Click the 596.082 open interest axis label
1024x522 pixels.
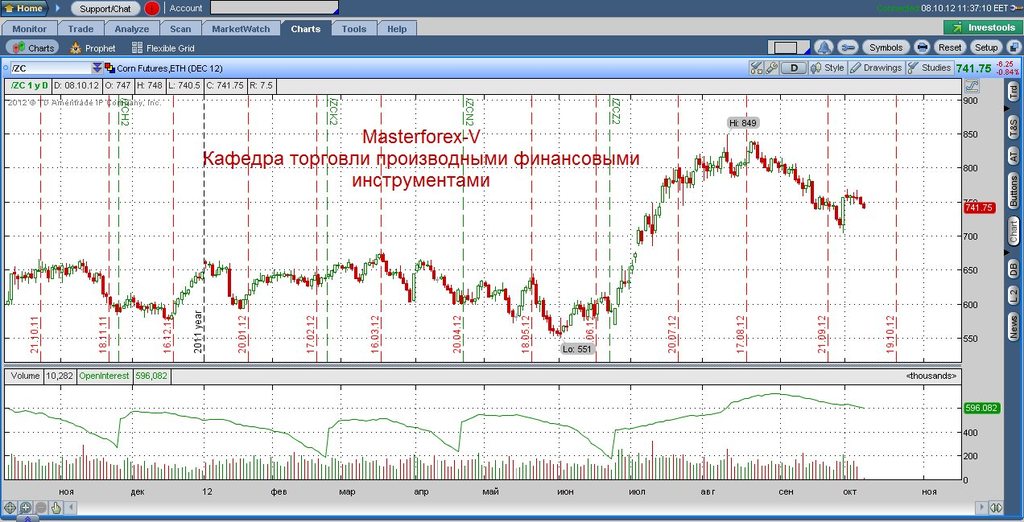[981, 408]
